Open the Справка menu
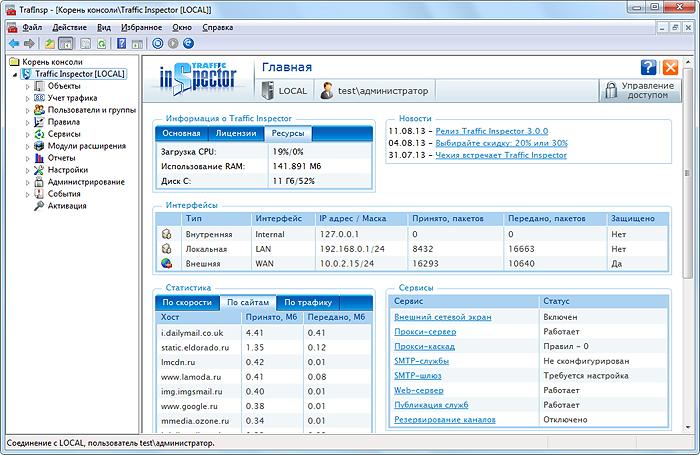The image size is (700, 455). (x=217, y=27)
